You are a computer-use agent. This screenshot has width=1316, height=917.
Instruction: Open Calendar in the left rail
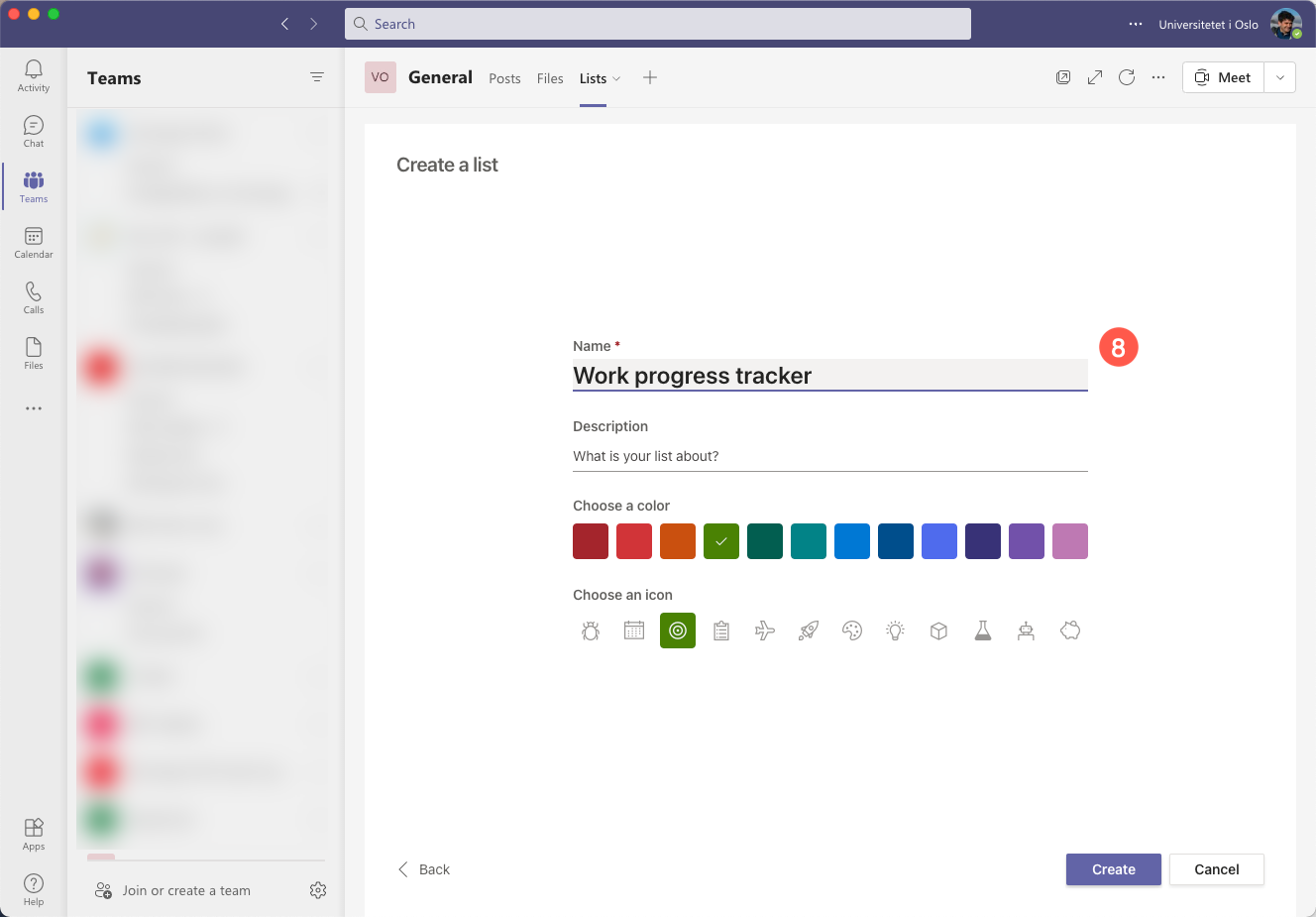point(34,242)
